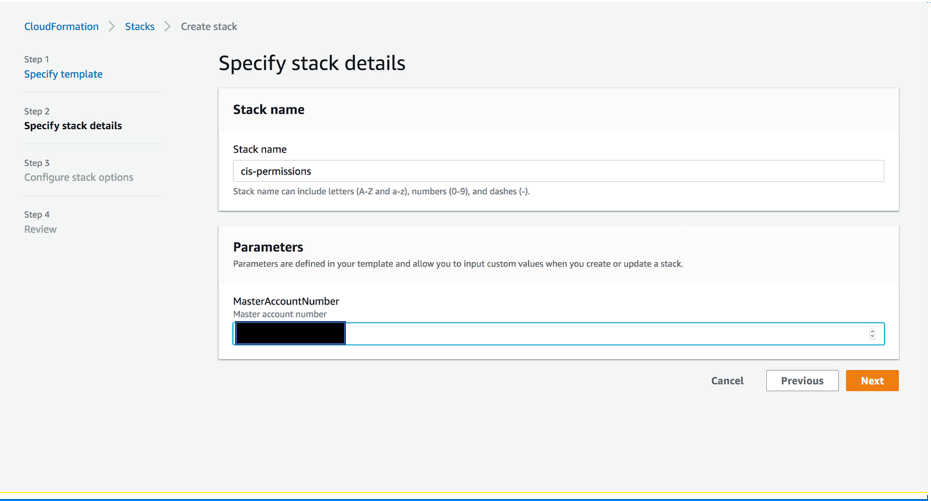
Task: Select the Specify stack details heading
Action: click(312, 63)
